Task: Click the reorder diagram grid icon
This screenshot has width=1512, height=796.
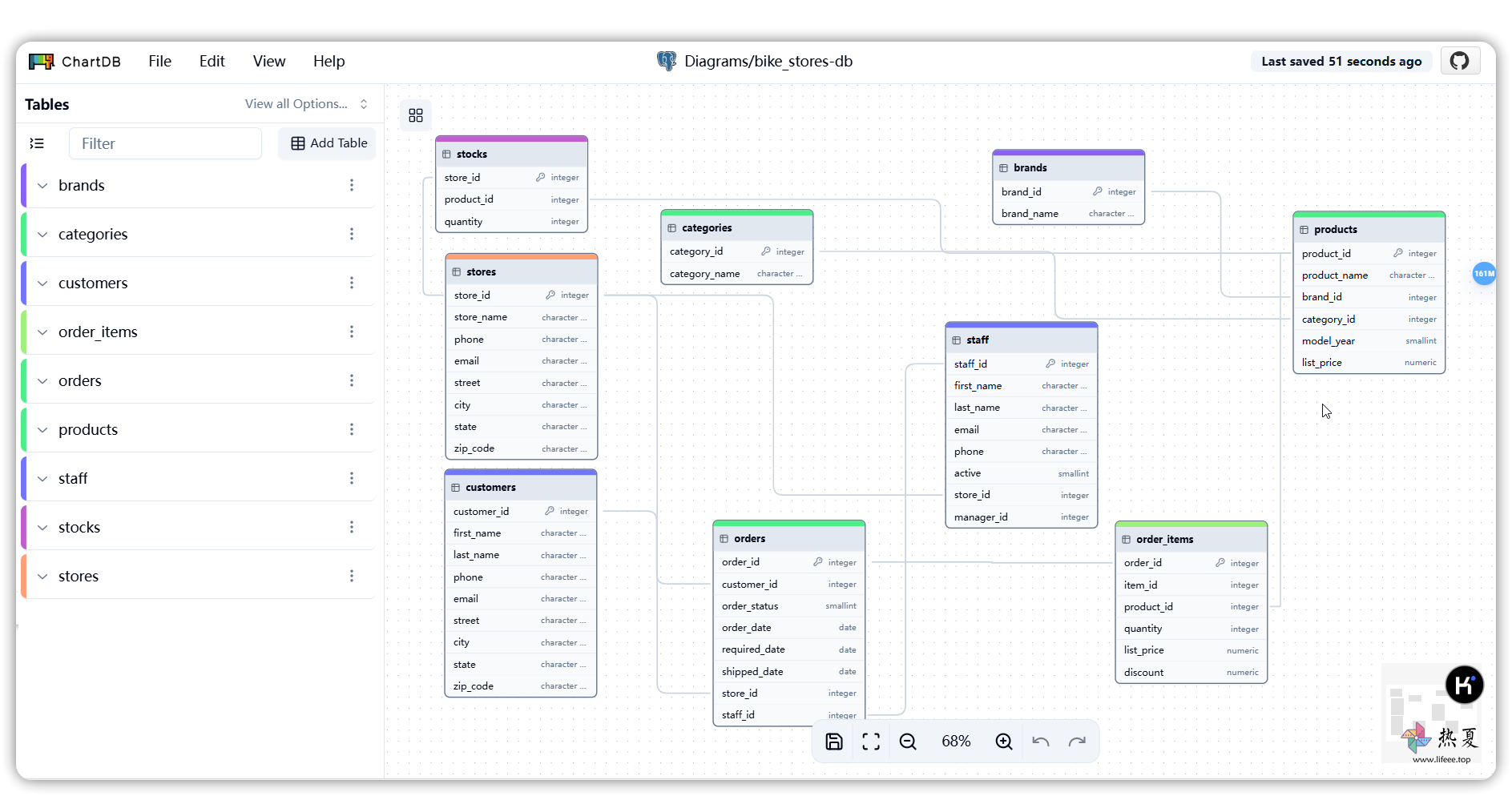Action: point(416,115)
